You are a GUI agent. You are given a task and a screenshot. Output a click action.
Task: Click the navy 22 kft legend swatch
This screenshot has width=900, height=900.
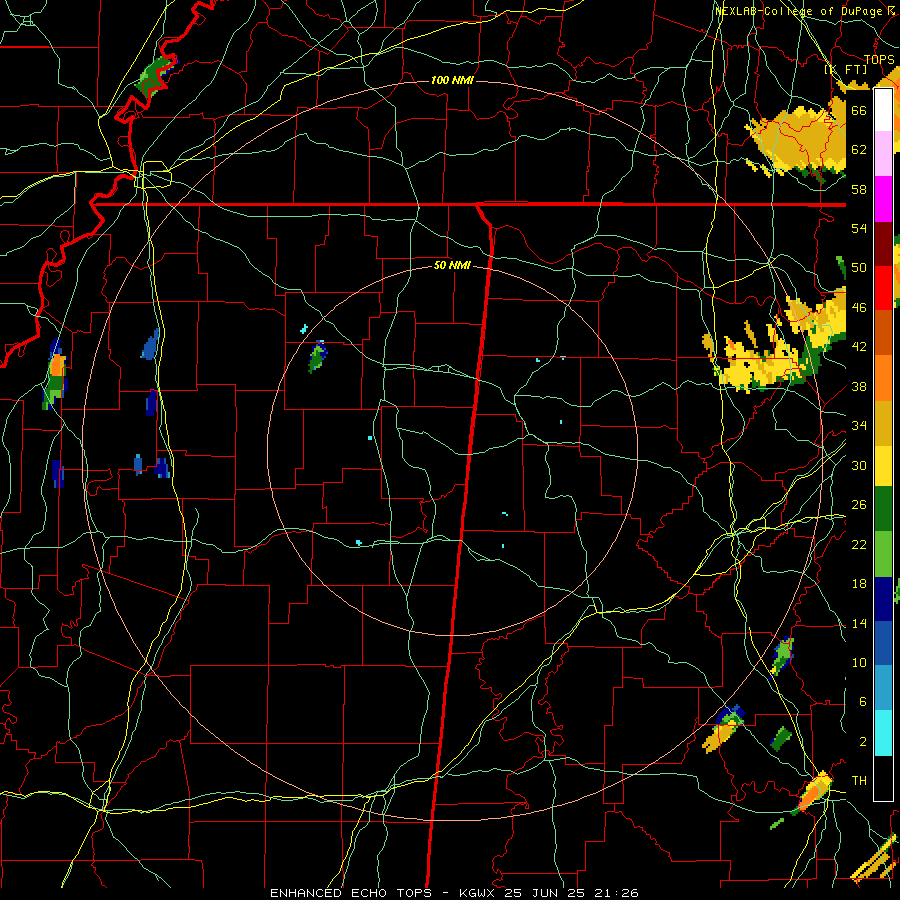coord(883,599)
